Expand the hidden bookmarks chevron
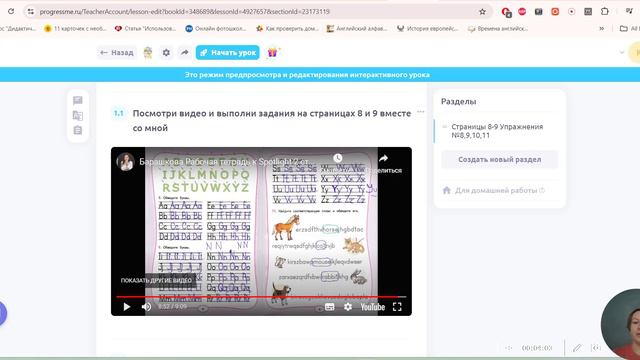The height and width of the screenshot is (360, 640). (x=601, y=29)
